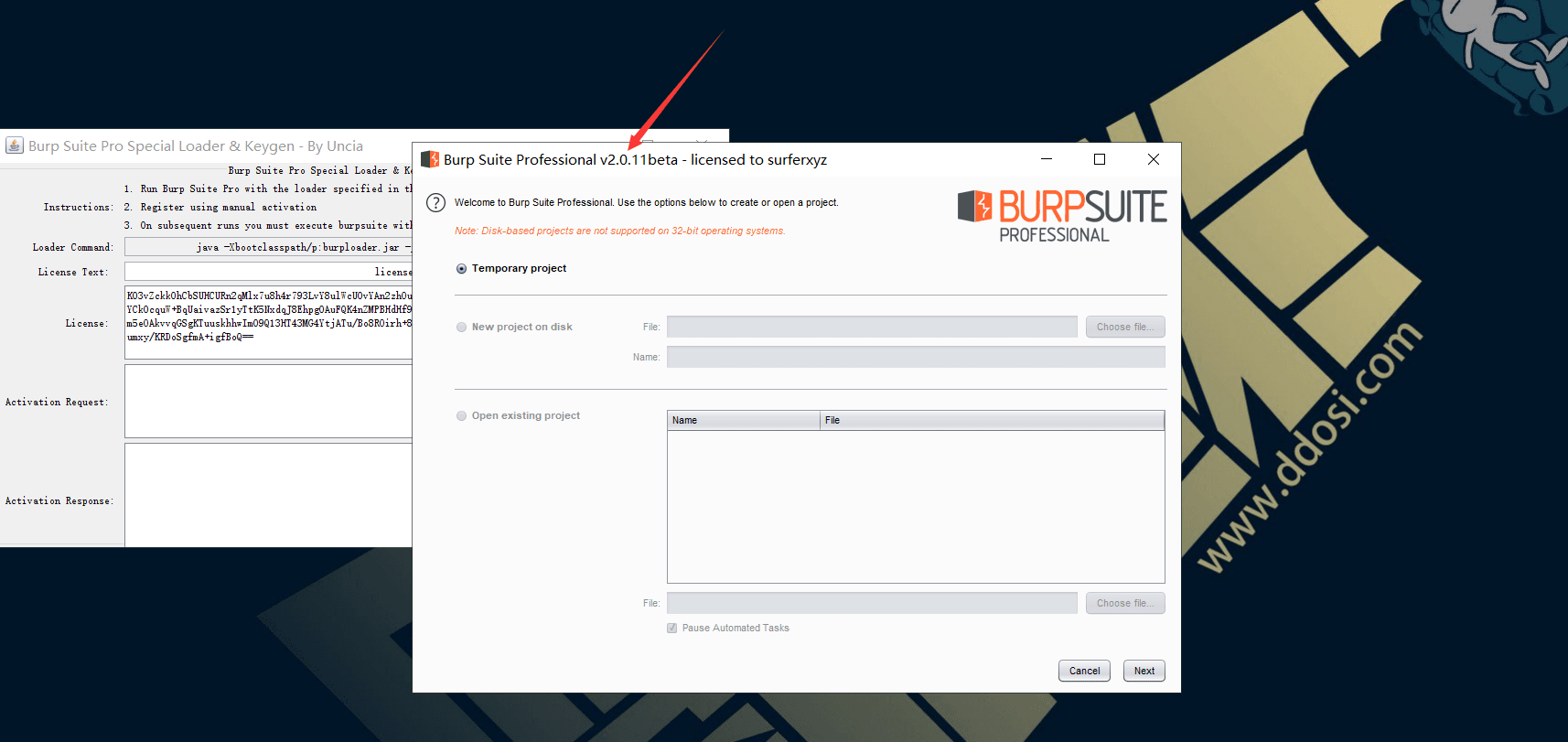This screenshot has height=742, width=1568.
Task: Click the Java icon in the Keygen window title bar
Action: 15,145
